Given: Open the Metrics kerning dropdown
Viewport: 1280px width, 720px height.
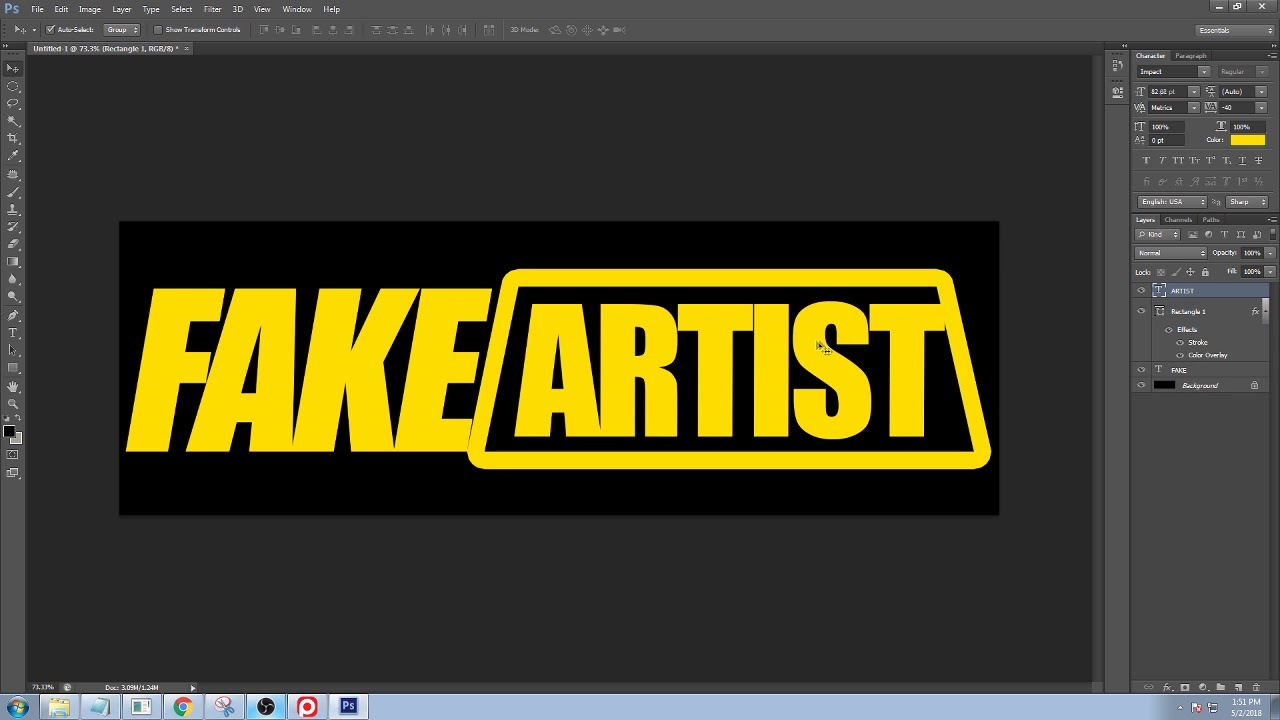Looking at the screenshot, I should point(1193,108).
